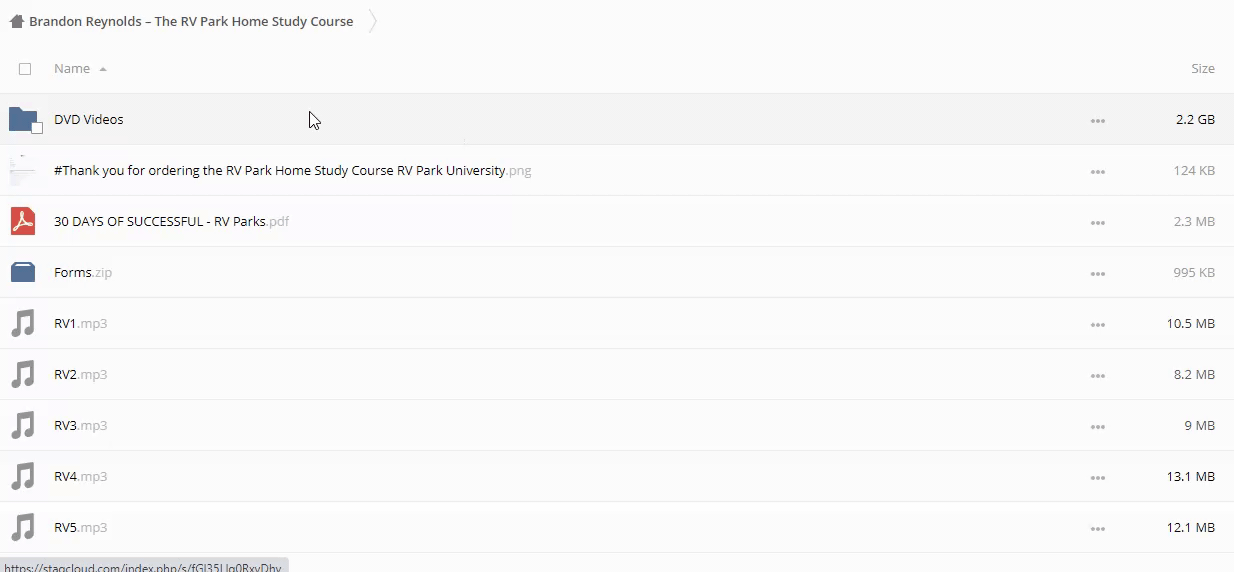Viewport: 1234px width, 572px height.
Task: Click the Forms.zip archive icon
Action: tap(23, 272)
